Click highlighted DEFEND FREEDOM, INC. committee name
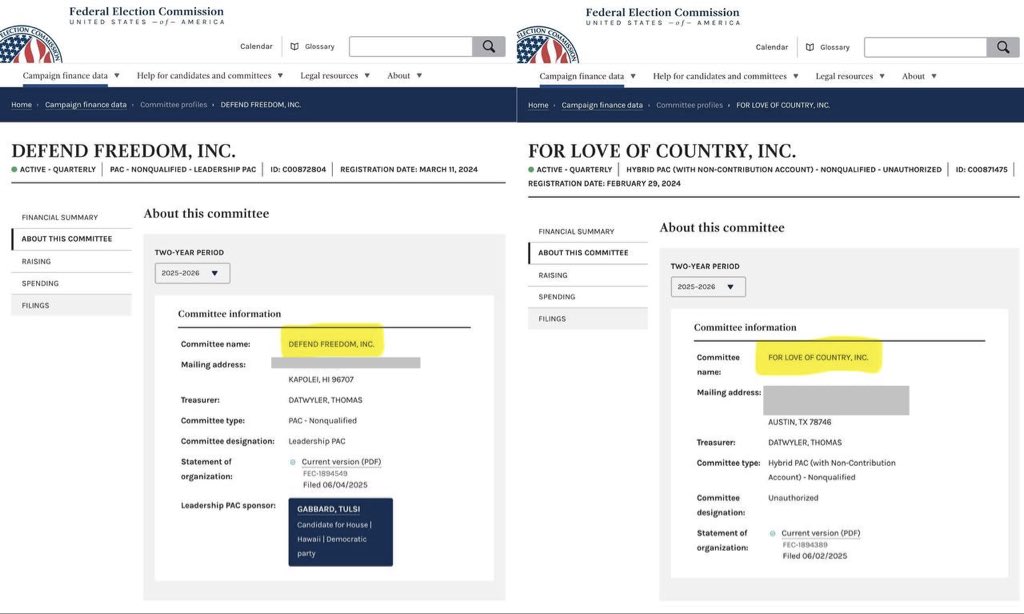Viewport: 1024px width, 614px height. tap(331, 344)
